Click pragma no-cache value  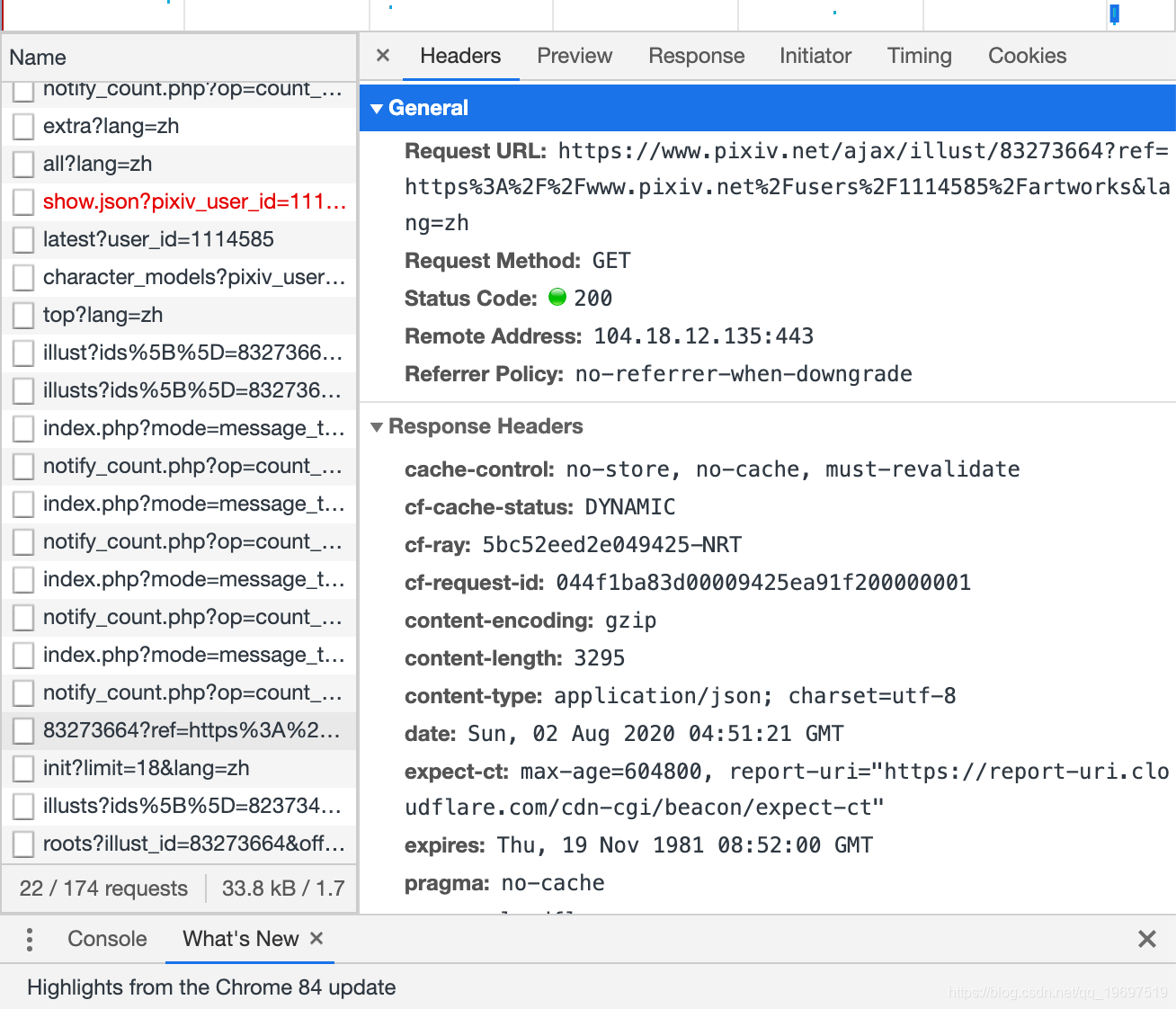pos(553,883)
